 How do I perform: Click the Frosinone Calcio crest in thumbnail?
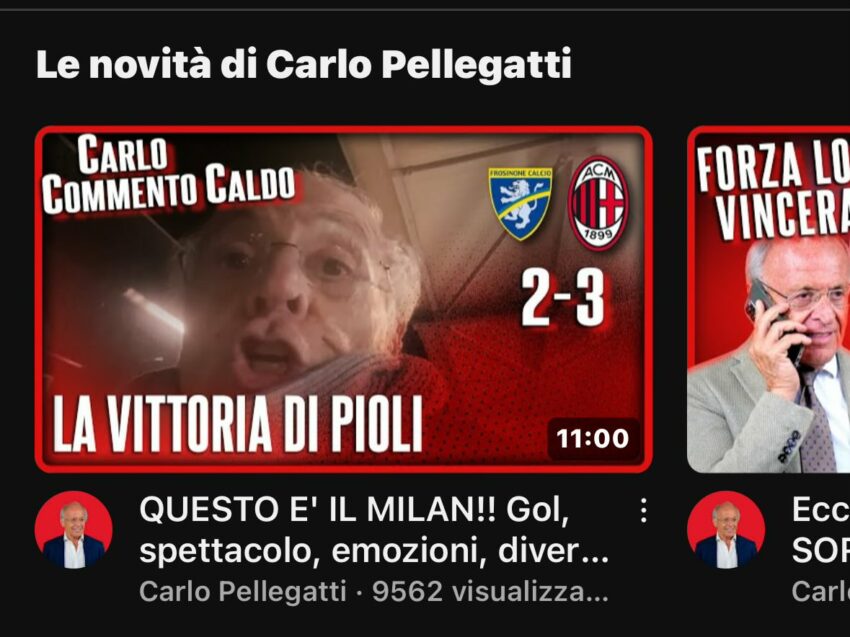[520, 203]
